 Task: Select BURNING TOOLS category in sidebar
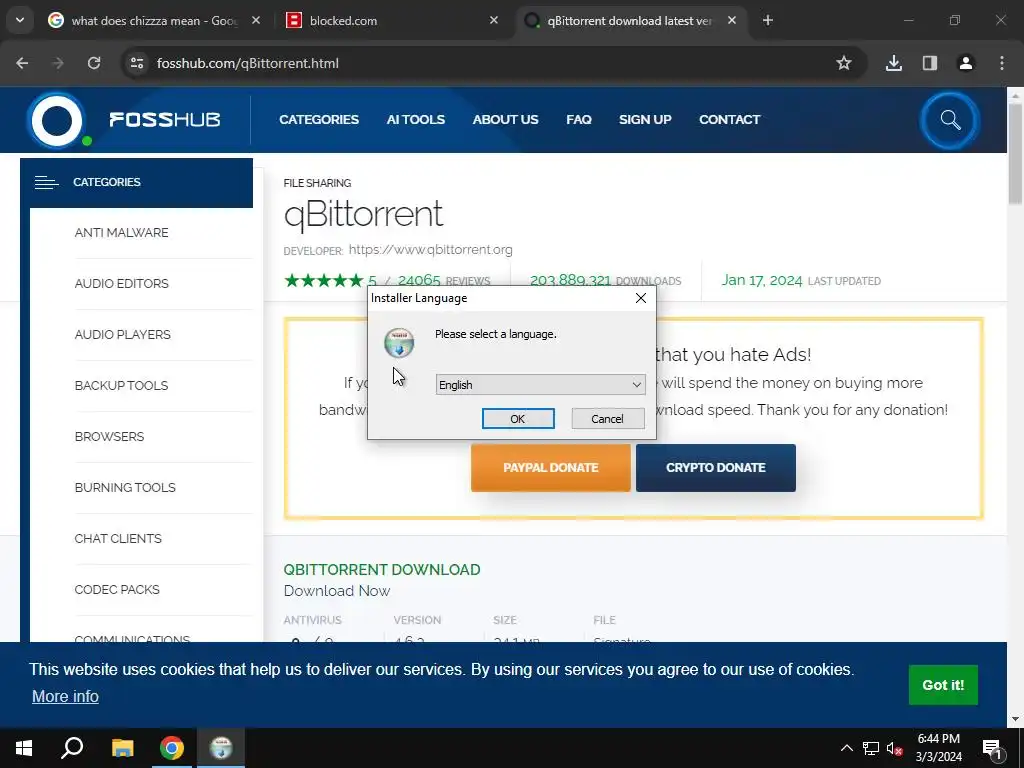tap(125, 487)
